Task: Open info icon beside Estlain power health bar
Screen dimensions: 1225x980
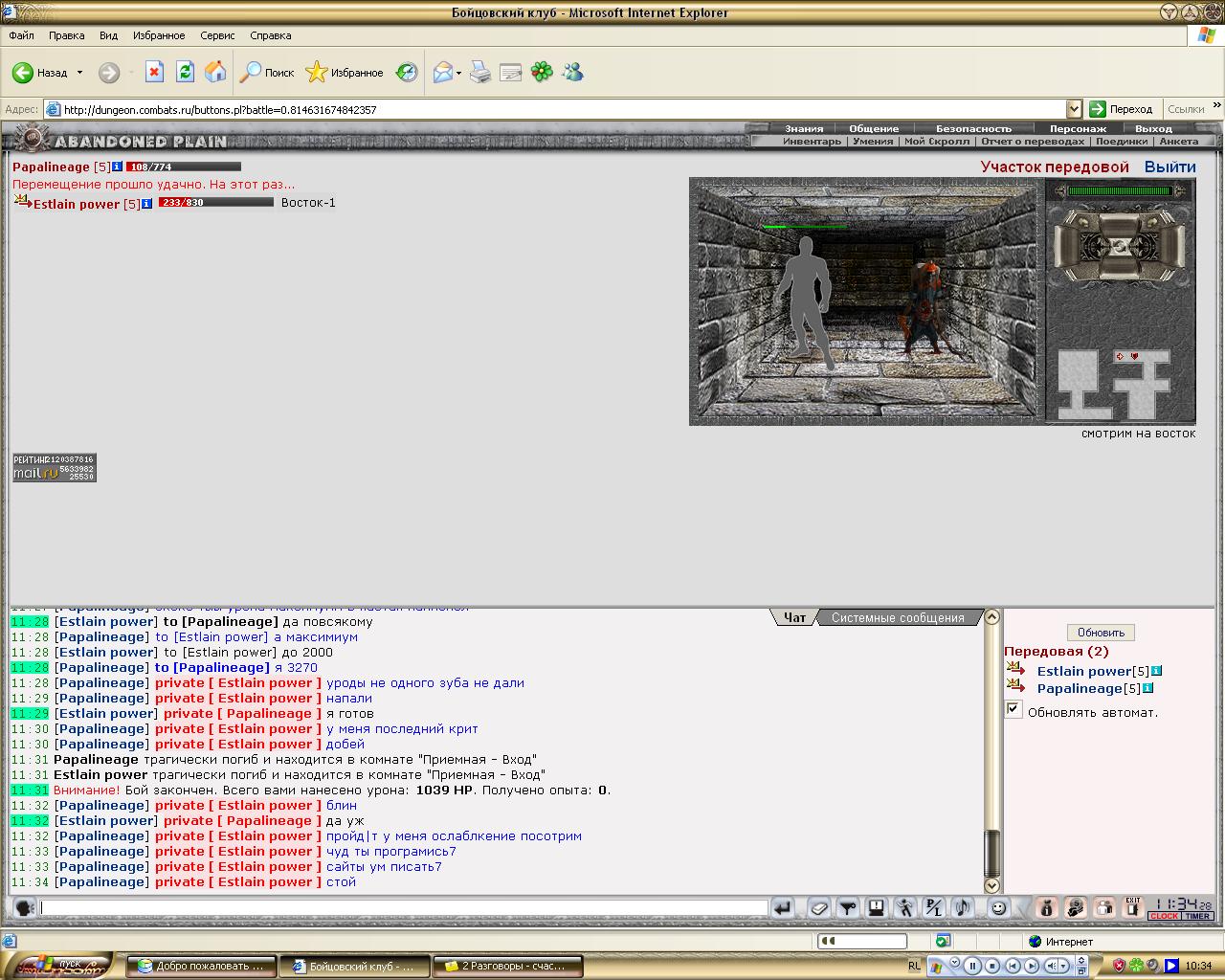Action: point(146,204)
